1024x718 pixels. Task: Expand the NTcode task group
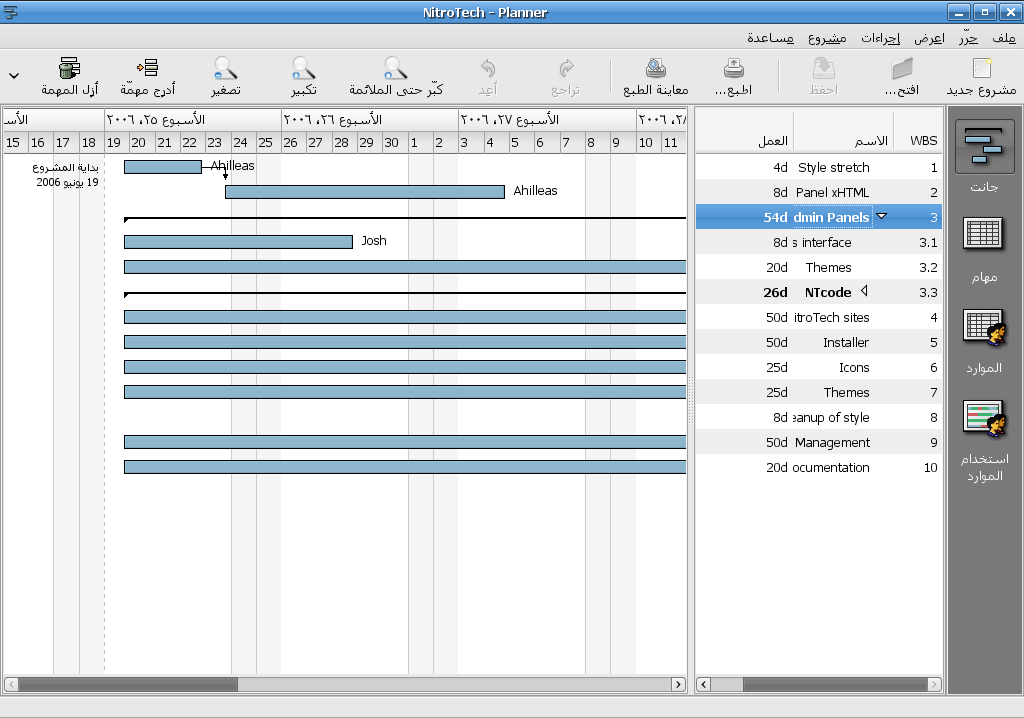864,292
